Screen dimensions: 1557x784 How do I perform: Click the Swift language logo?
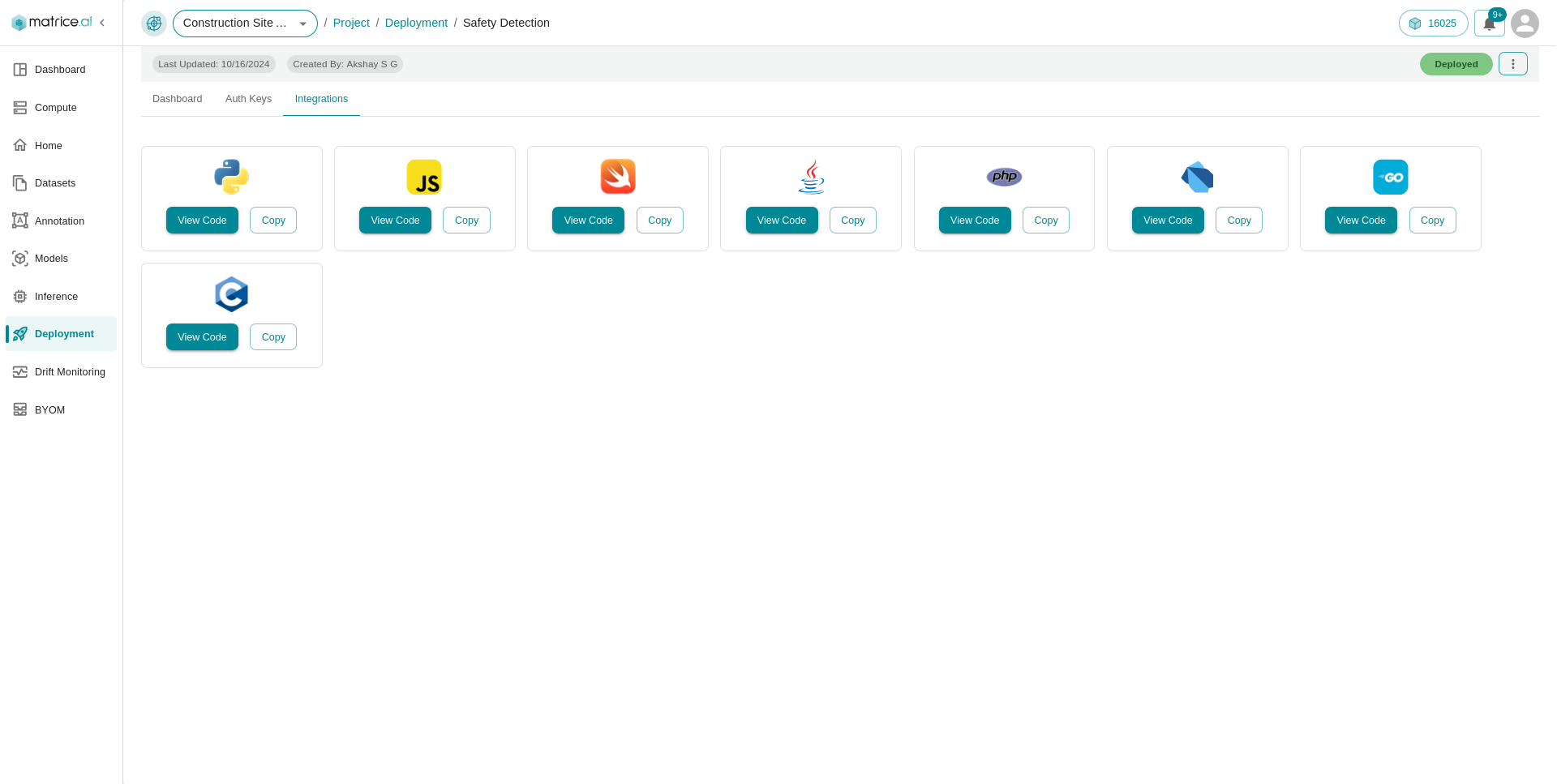click(618, 177)
